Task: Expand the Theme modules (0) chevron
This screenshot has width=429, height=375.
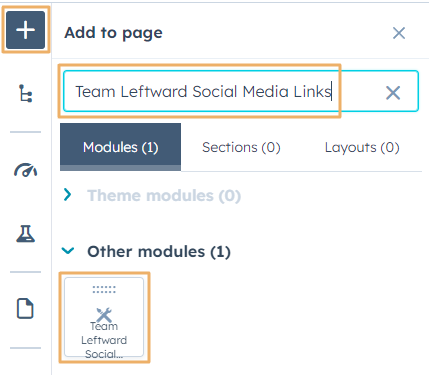Action: click(68, 194)
